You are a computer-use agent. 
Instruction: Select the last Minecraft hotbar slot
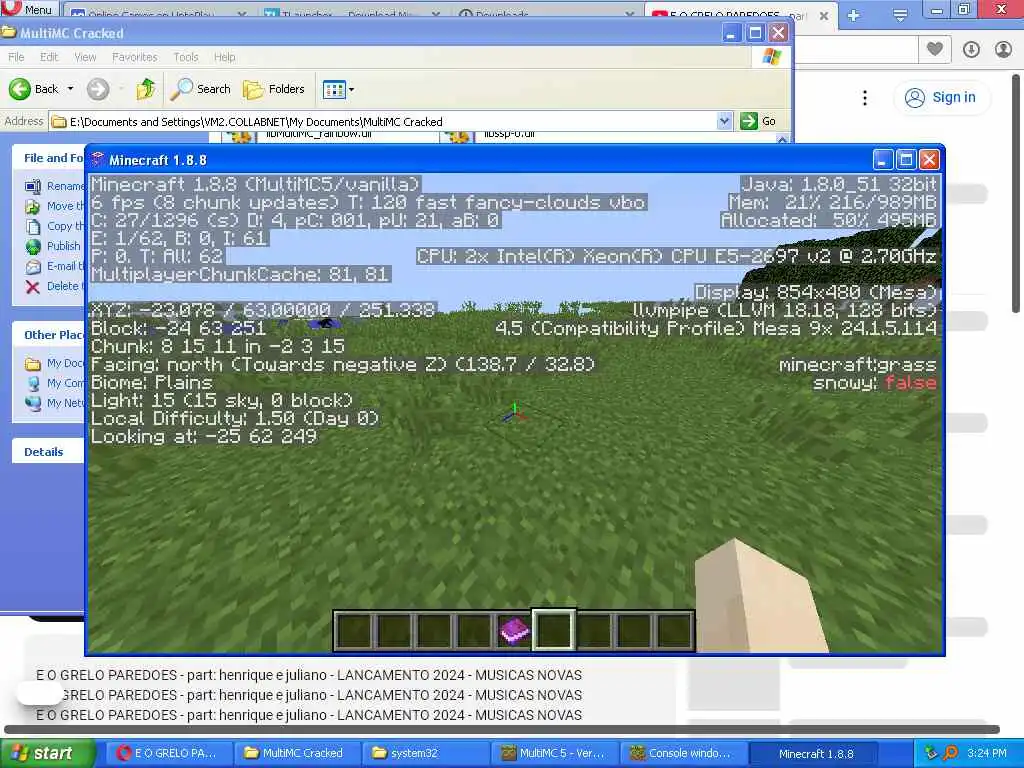pyautogui.click(x=673, y=632)
